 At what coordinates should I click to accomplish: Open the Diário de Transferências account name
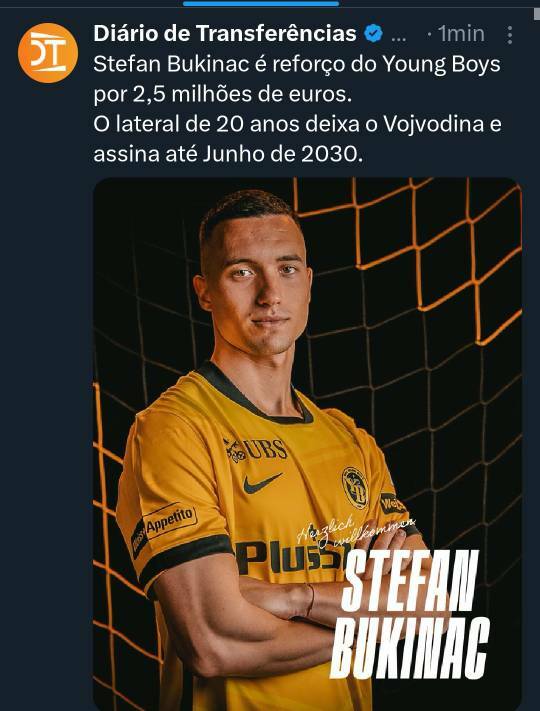point(225,34)
